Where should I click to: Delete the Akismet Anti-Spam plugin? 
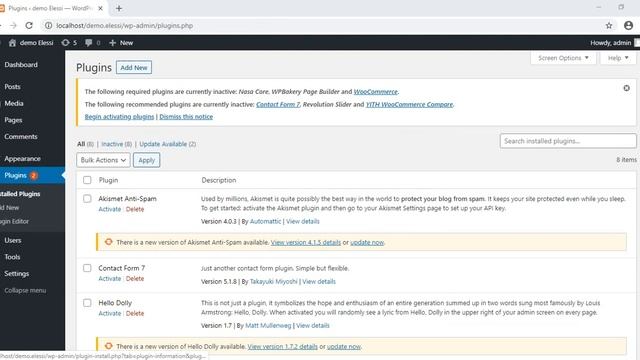tap(135, 209)
